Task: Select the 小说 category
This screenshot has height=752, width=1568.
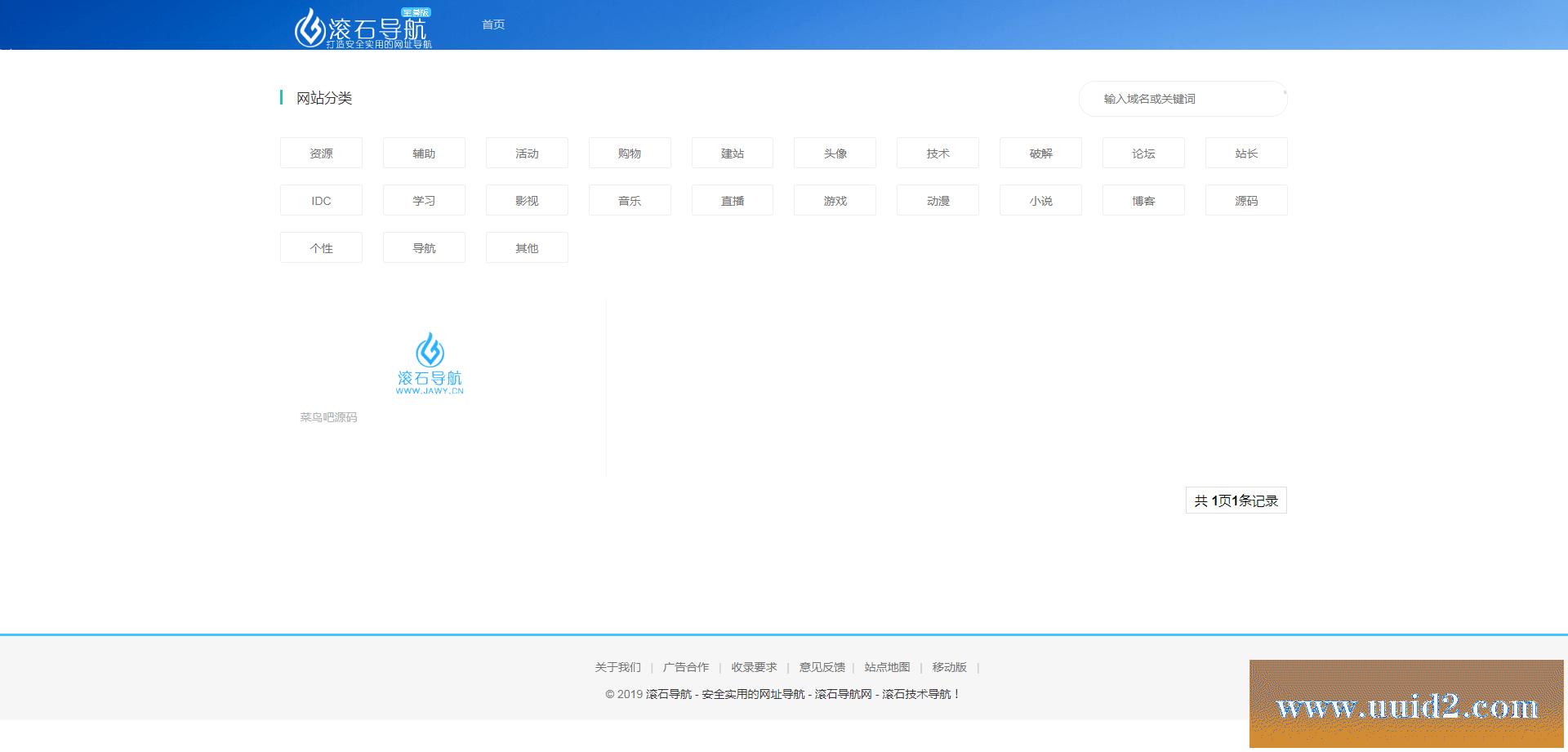Action: [x=1040, y=200]
